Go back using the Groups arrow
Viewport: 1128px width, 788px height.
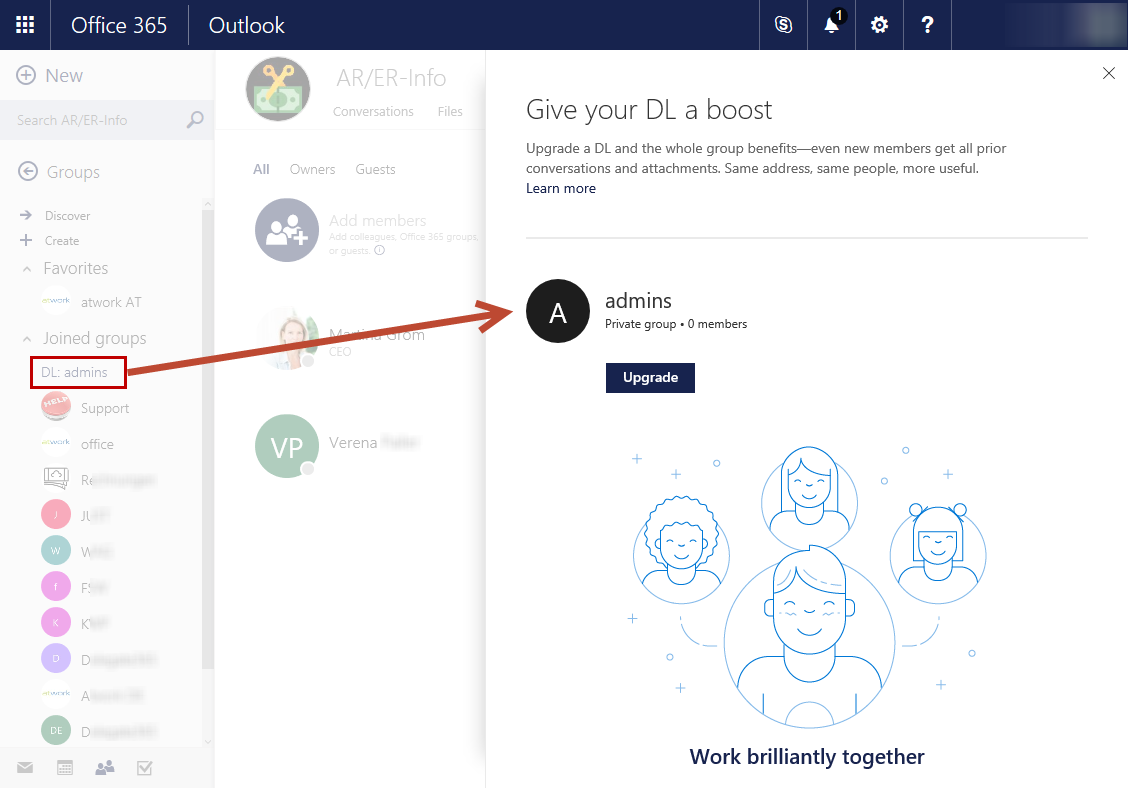click(x=27, y=171)
